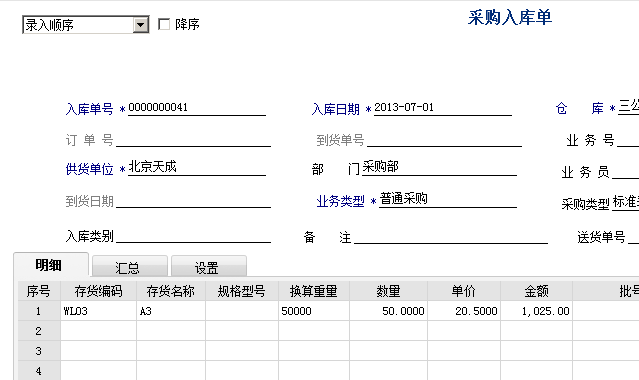The image size is (639, 380).
Task: Click the 单价 column header
Action: [464, 291]
